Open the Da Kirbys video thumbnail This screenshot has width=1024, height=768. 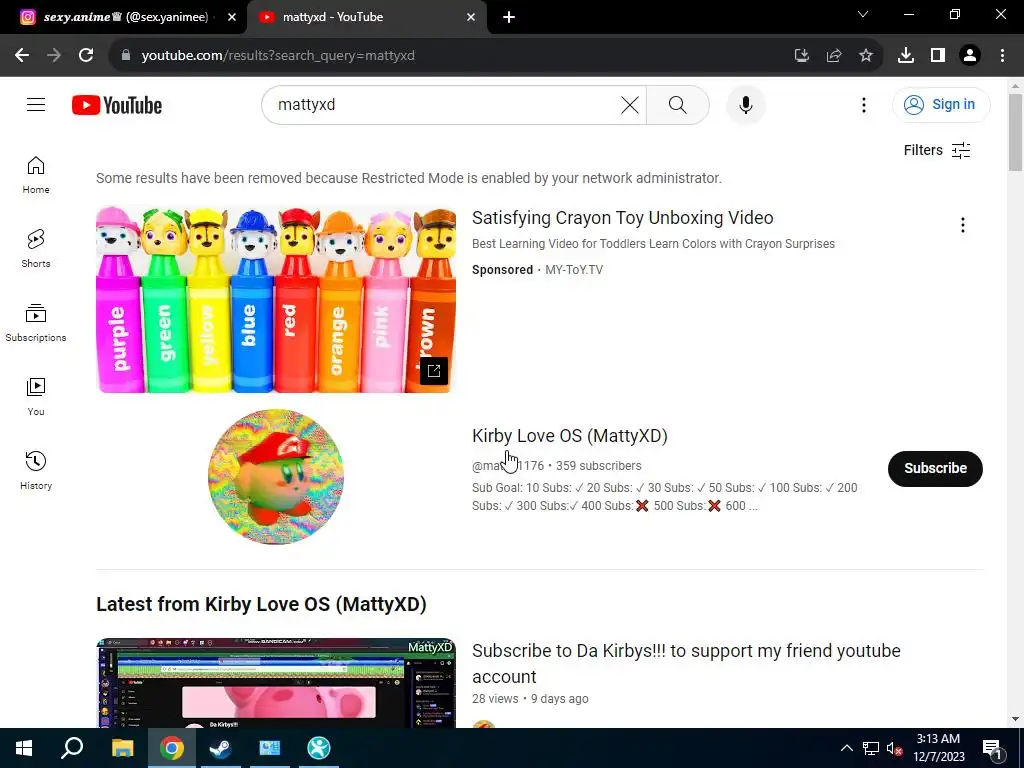[276, 682]
